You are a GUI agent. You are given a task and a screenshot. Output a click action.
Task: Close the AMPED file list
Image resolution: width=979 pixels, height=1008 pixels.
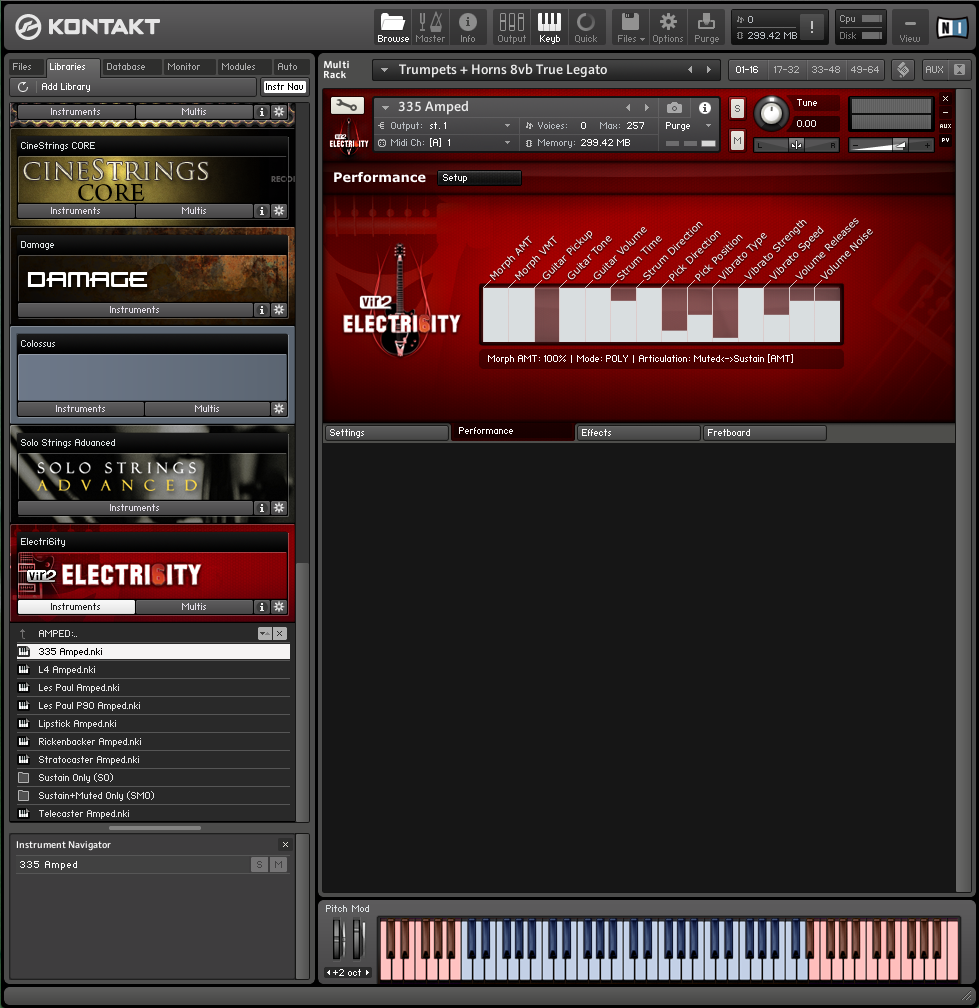(x=280, y=634)
